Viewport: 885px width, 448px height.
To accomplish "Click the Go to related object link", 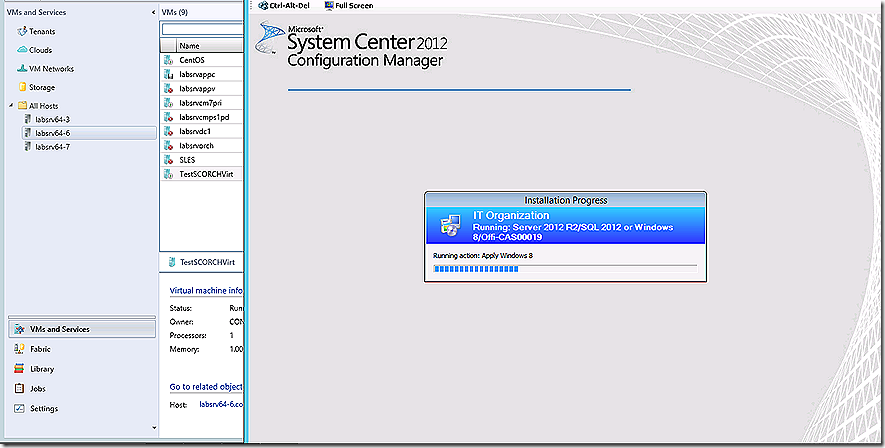I will 206,386.
